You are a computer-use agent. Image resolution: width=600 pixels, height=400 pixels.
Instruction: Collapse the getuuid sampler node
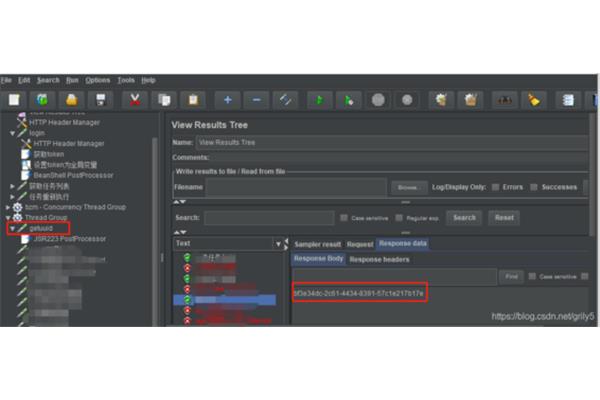click(x=12, y=229)
